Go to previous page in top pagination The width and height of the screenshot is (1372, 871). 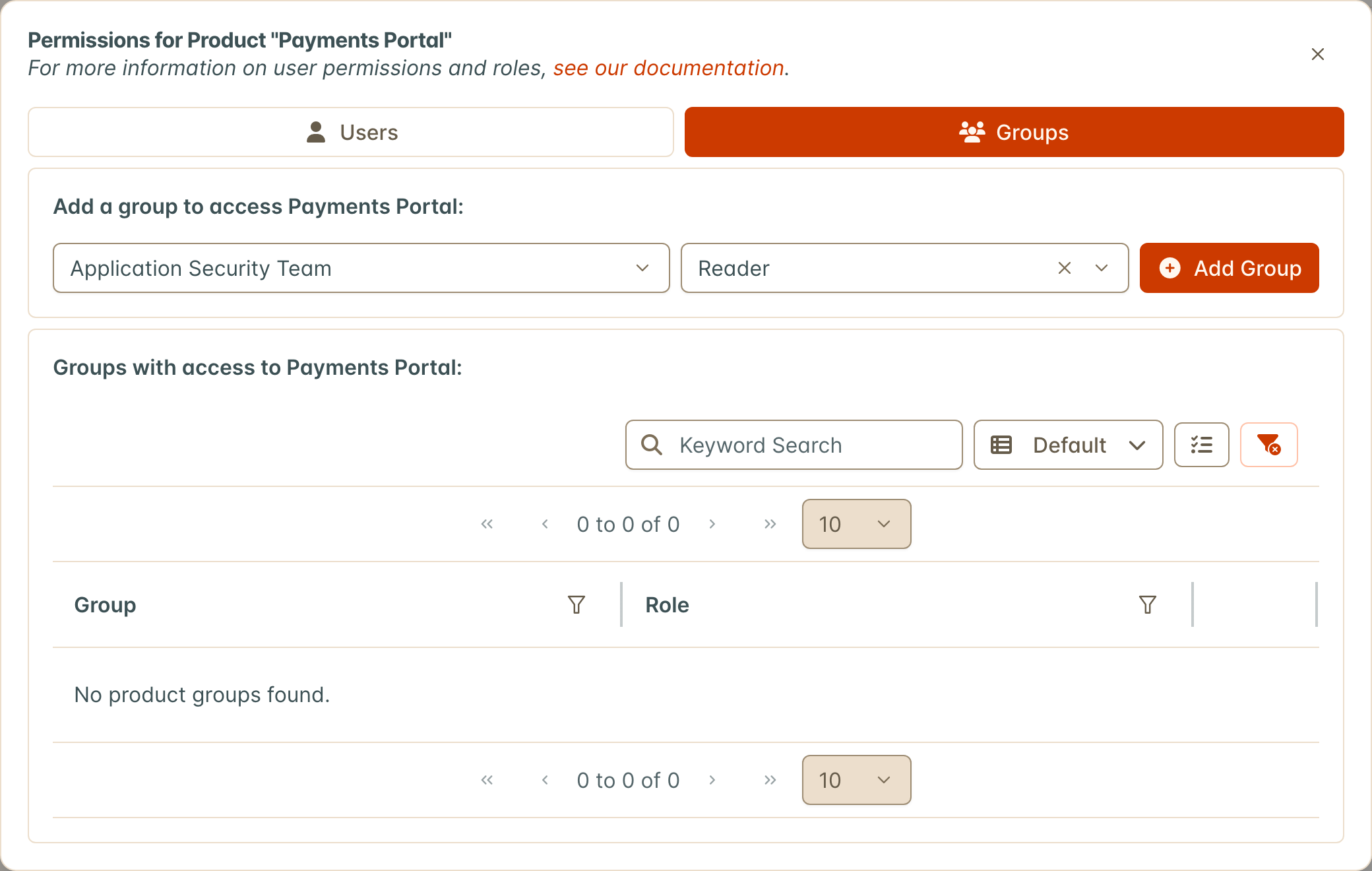click(x=545, y=524)
